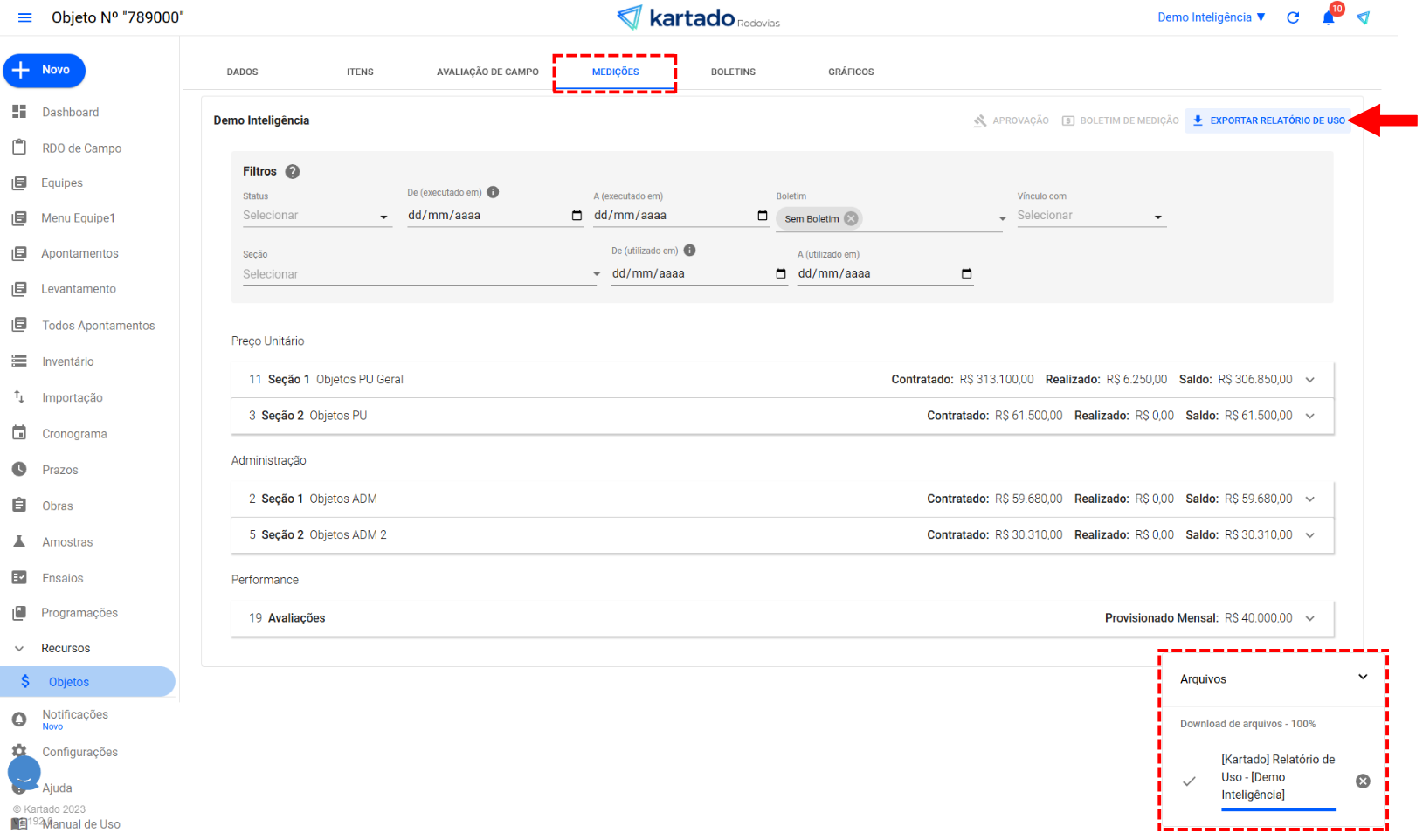Screen dimensions: 1423x840
Task: Click the Novo button
Action: pos(45,71)
